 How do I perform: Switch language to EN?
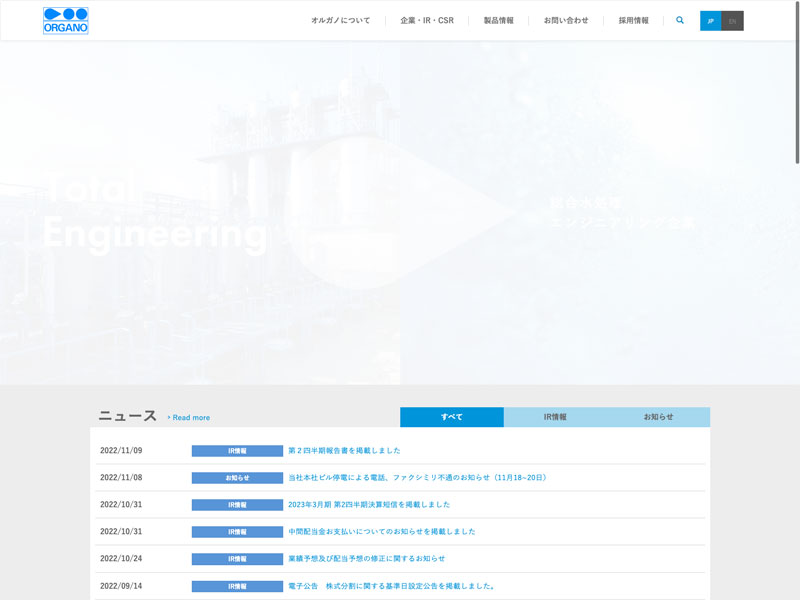click(x=732, y=21)
